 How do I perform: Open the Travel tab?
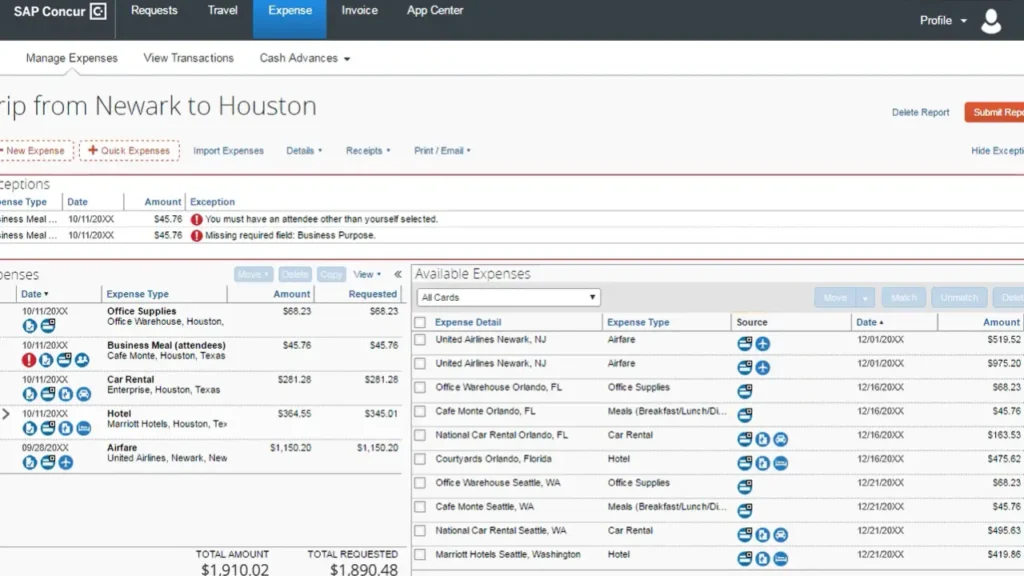(223, 10)
